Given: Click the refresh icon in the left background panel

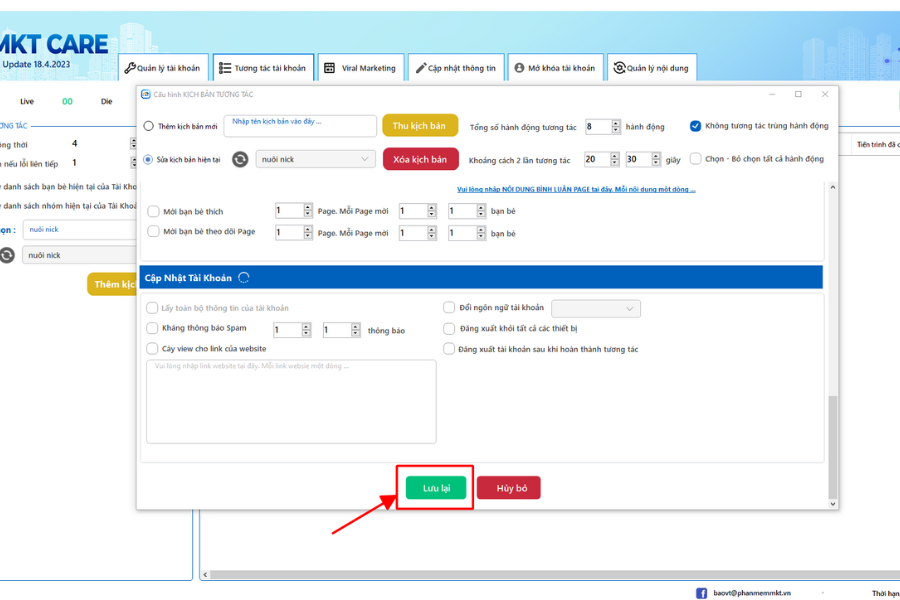Looking at the screenshot, I should point(10,255).
